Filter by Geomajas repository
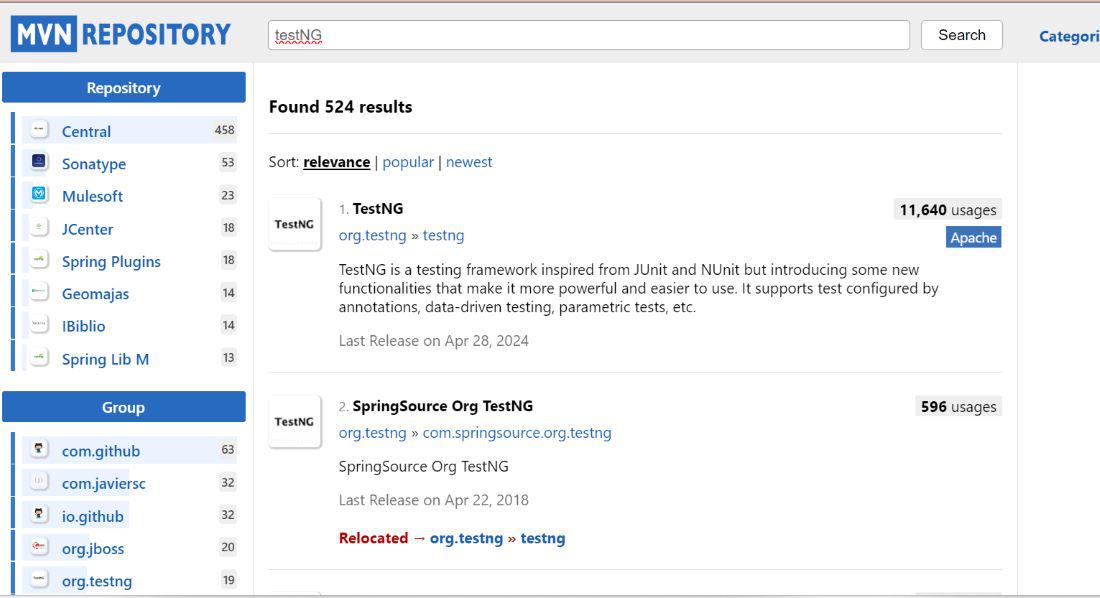1100x598 pixels. [x=95, y=293]
